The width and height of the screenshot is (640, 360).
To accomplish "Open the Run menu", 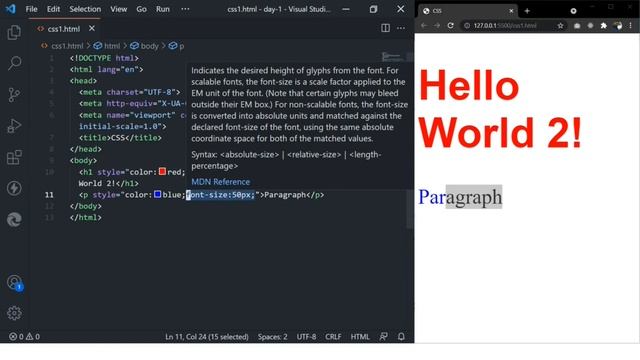I will pos(162,9).
